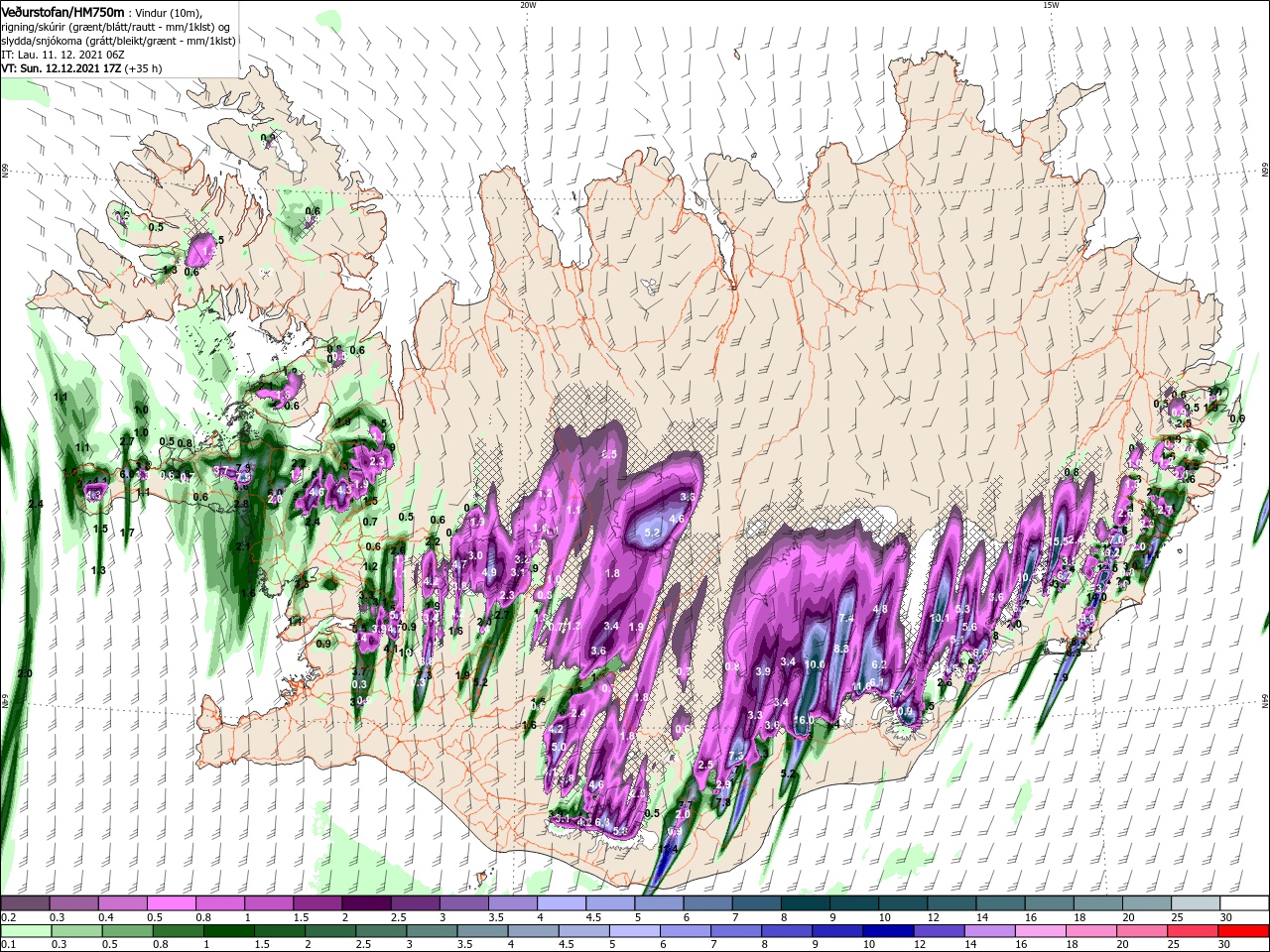Click the 0.2 label on the upper scale

tap(7, 917)
